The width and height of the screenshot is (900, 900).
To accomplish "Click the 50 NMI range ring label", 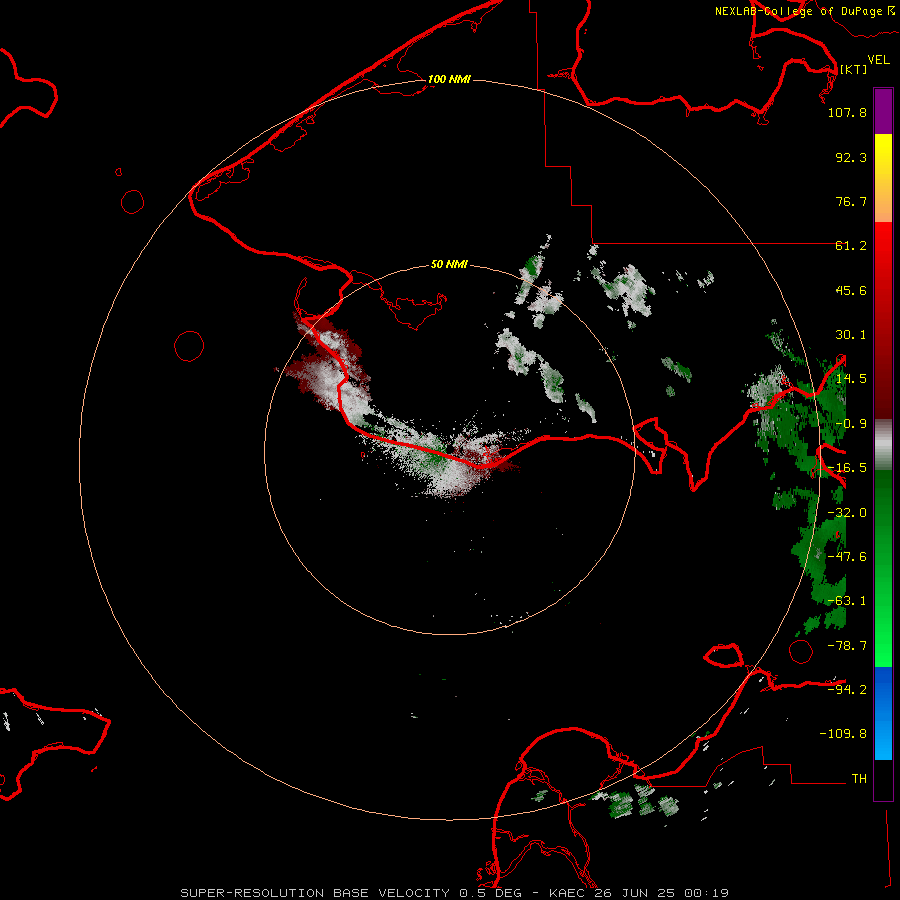I will [x=449, y=265].
